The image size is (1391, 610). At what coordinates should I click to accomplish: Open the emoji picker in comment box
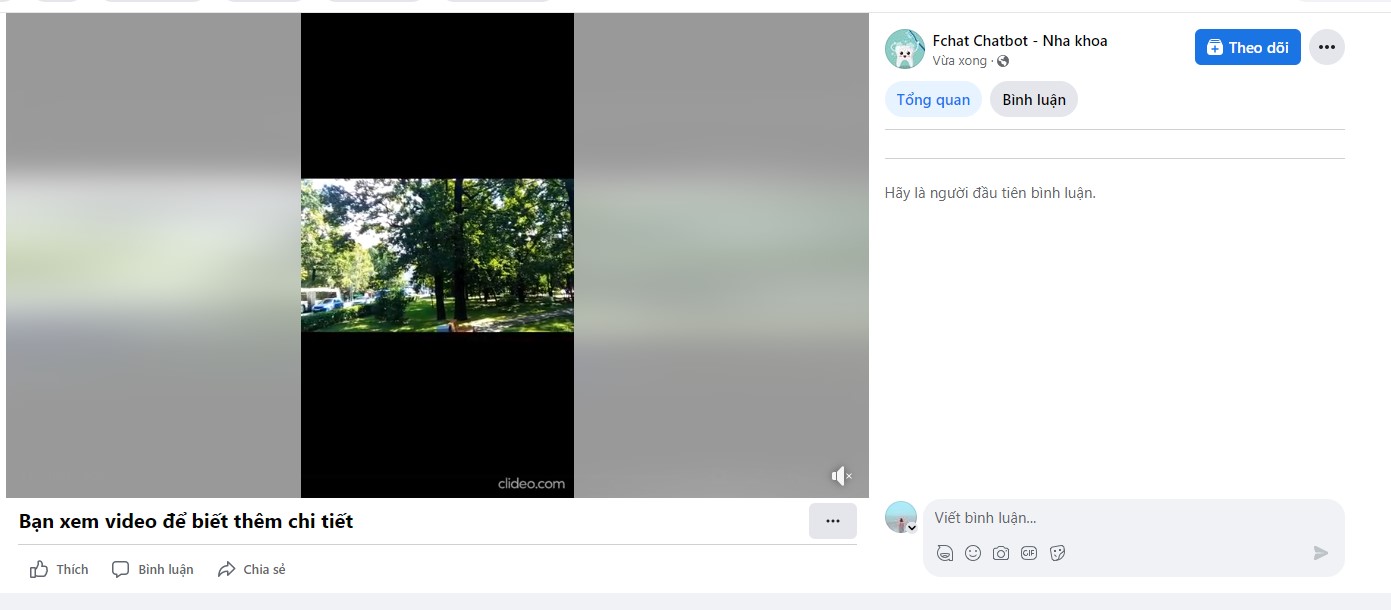(x=973, y=553)
